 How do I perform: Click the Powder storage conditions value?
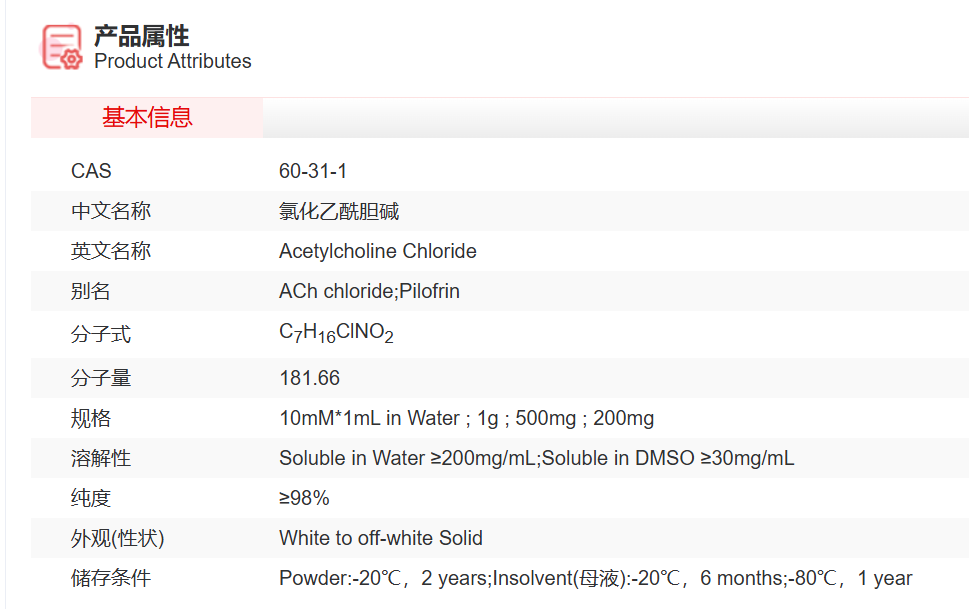point(595,578)
